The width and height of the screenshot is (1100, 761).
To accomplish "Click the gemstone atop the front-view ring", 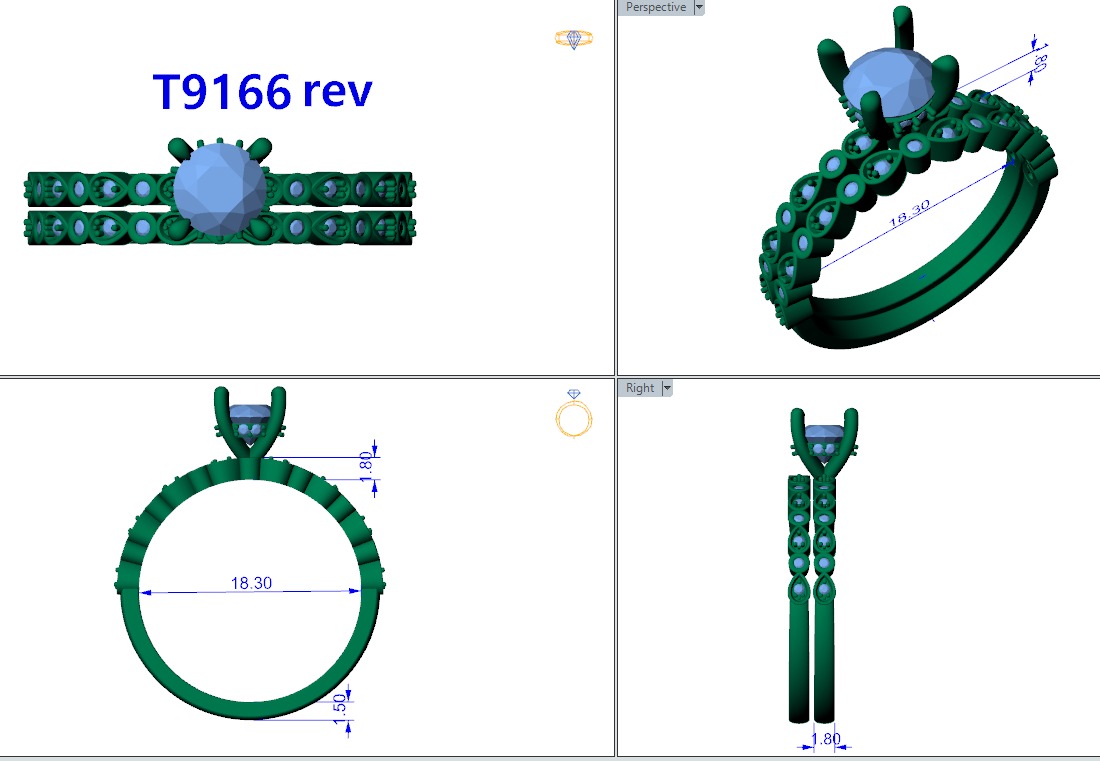I will [249, 414].
